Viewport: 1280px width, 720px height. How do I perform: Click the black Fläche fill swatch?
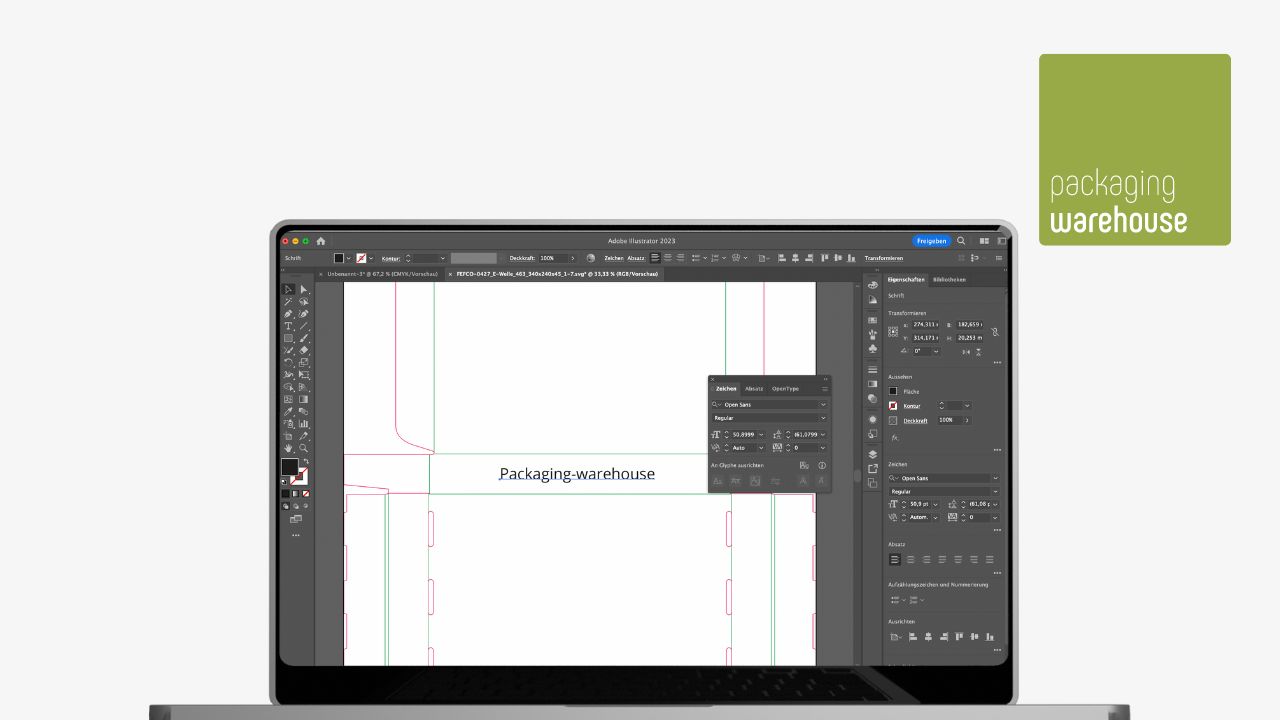[893, 391]
